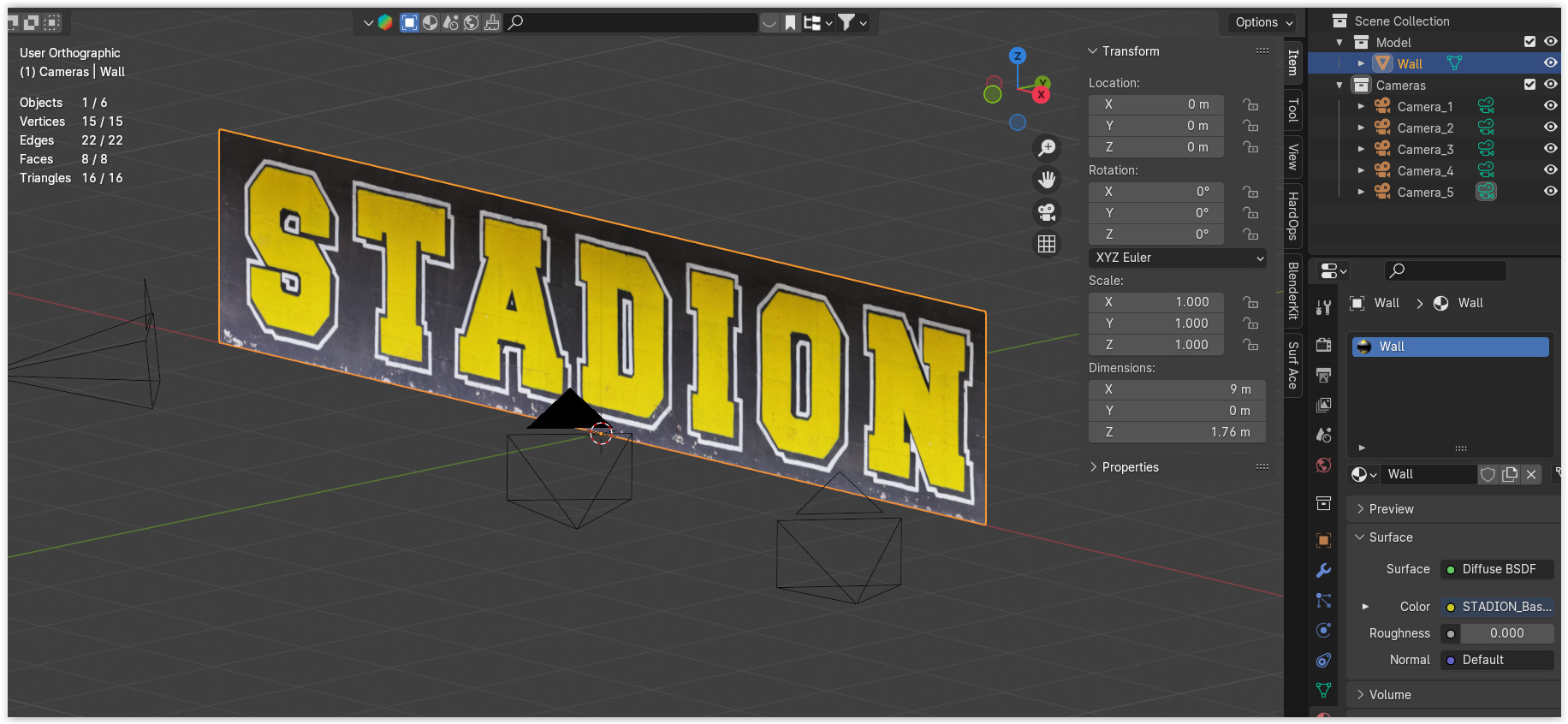Filter outliner by material data icon

pos(431,22)
